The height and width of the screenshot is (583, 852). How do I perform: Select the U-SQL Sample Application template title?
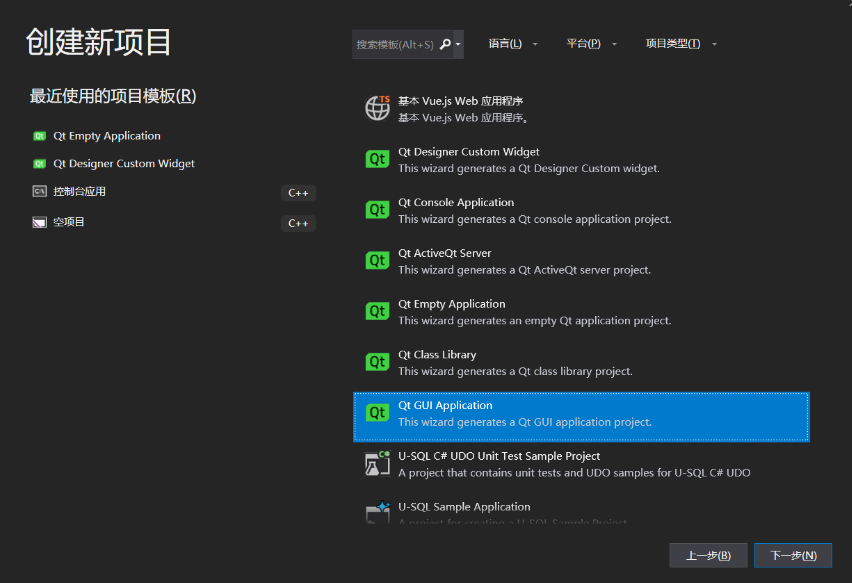pos(464,507)
